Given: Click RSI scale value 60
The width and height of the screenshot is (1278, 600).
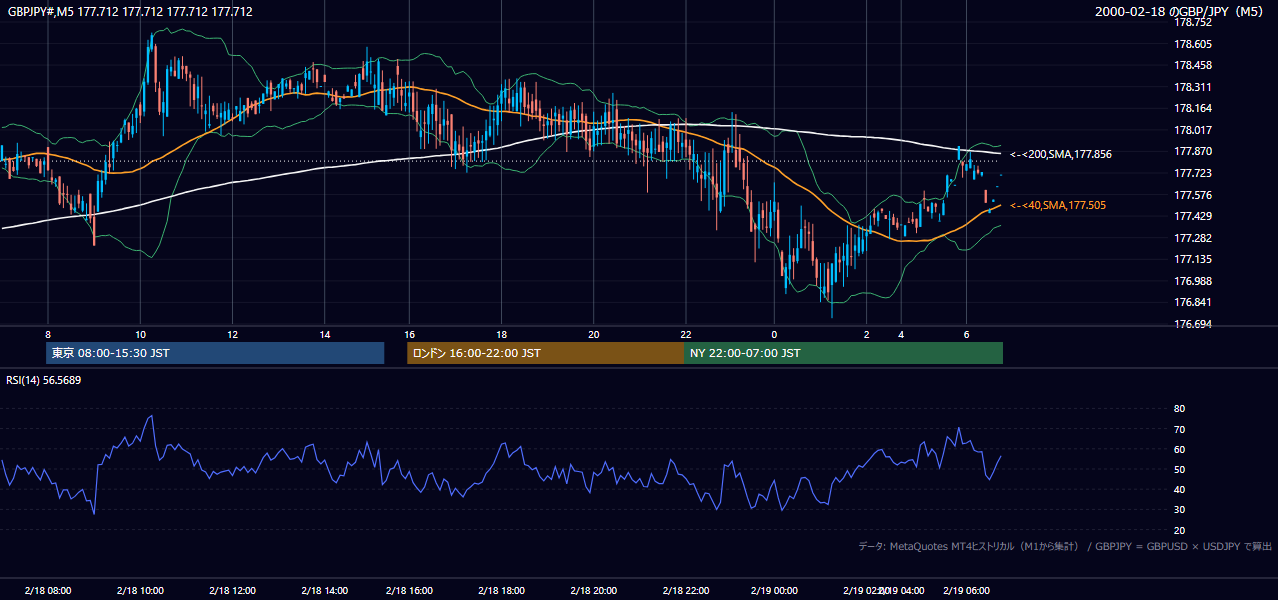Looking at the screenshot, I should tap(1180, 449).
